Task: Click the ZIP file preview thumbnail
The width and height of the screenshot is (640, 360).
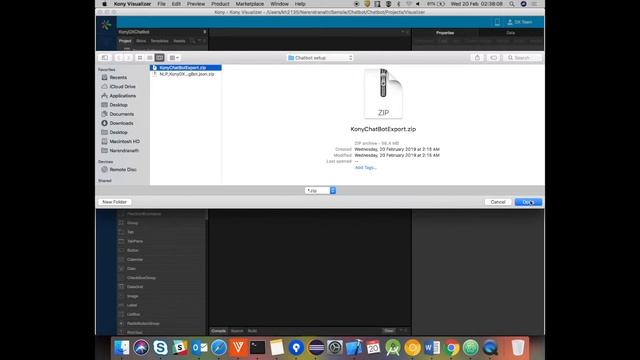Action: tap(383, 93)
